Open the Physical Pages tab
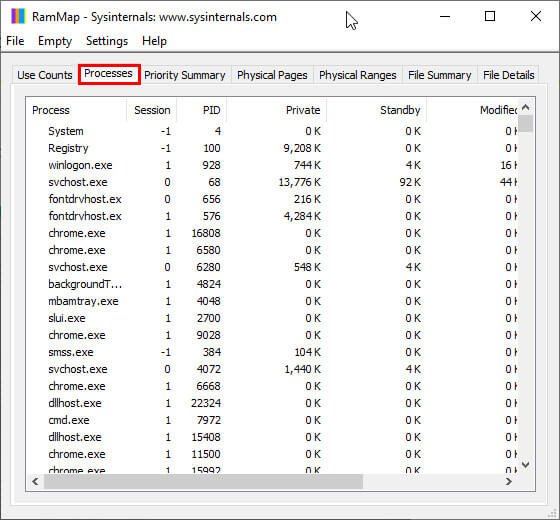The height and width of the screenshot is (520, 560). pos(272,75)
